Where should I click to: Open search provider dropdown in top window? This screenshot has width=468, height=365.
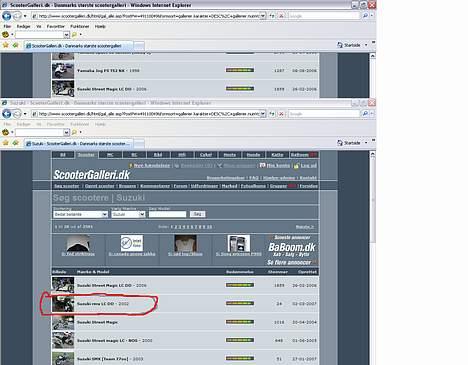click(372, 16)
